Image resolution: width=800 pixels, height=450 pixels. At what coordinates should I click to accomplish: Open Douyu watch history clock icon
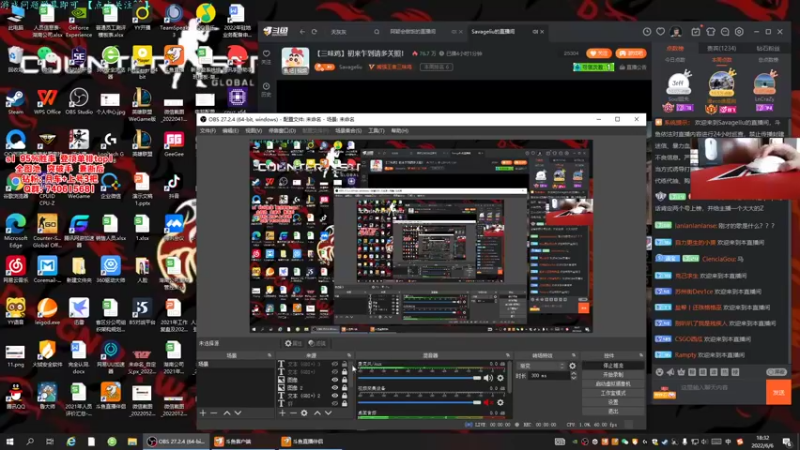point(647,32)
